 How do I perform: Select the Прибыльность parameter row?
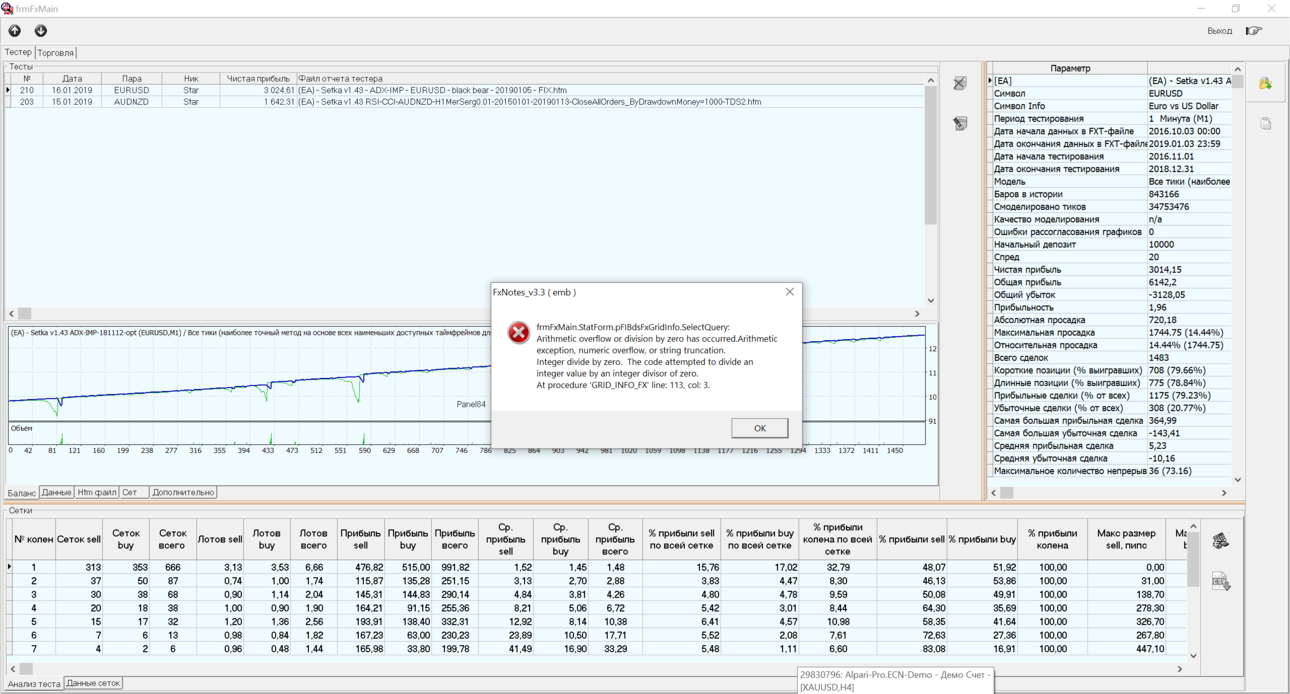[1110, 307]
